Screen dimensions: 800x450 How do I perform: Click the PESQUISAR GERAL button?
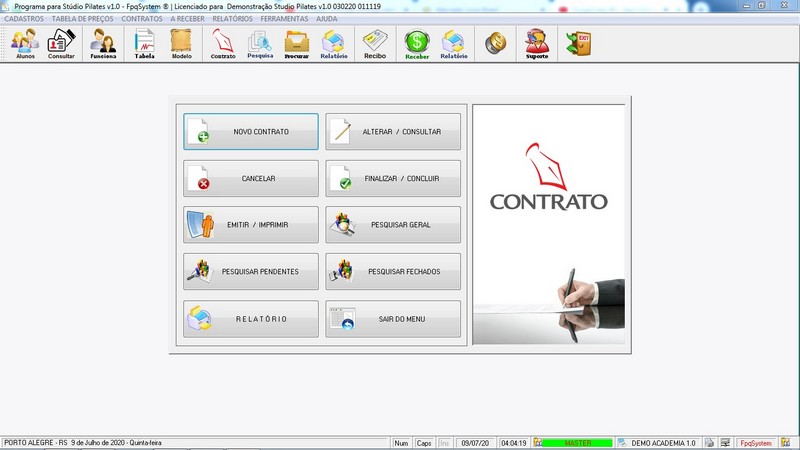(x=393, y=225)
